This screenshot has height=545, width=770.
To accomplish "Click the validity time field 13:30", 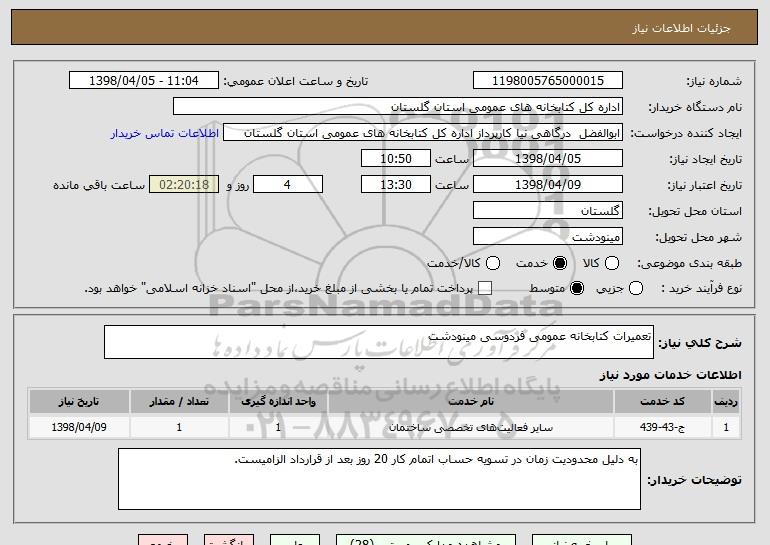I will (x=395, y=185).
